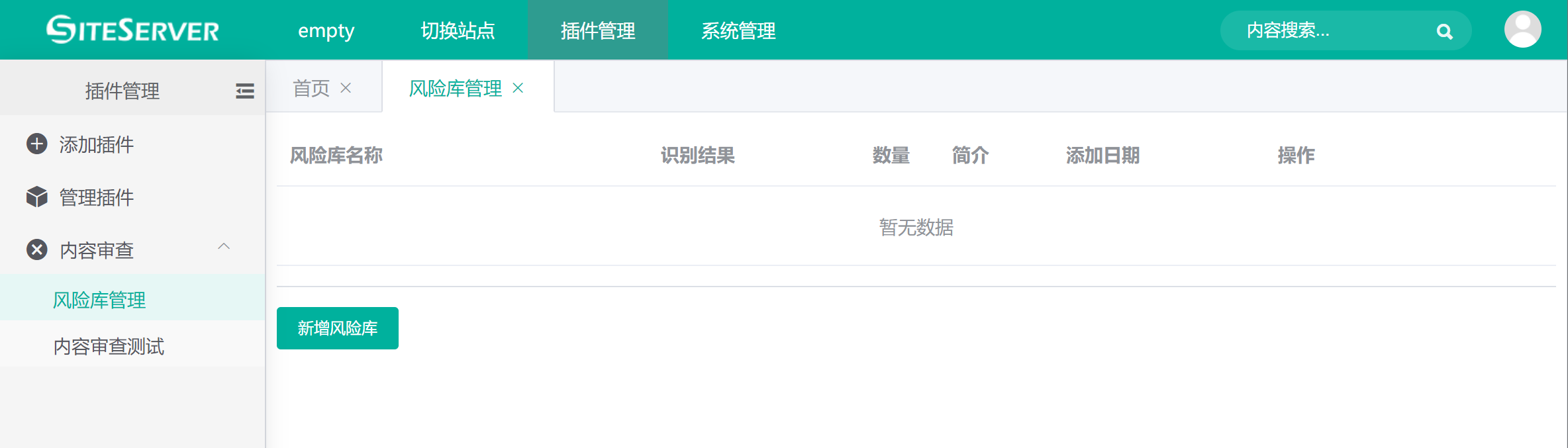Open 管理插件 in the sidebar
Screen dimensions: 1568x448
pos(97,197)
